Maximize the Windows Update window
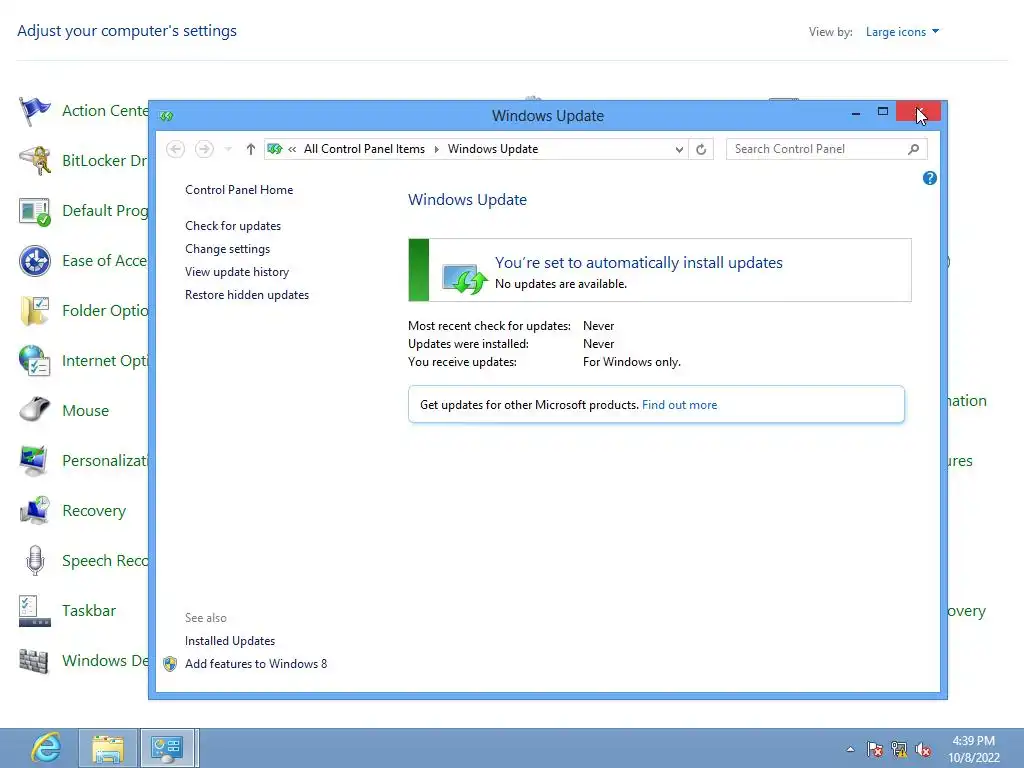The height and width of the screenshot is (768, 1024). pyautogui.click(x=882, y=112)
